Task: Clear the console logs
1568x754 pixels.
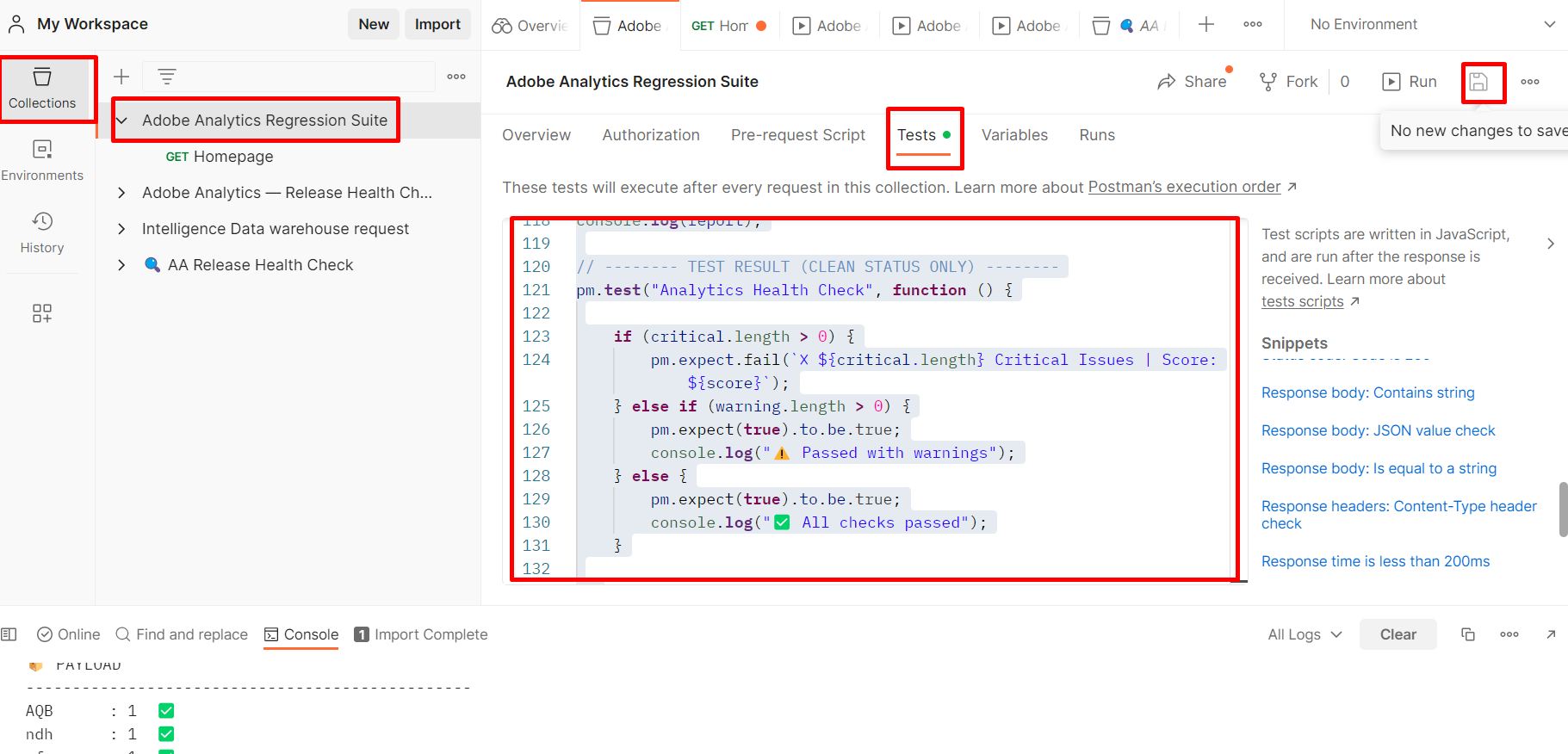Action: (1398, 634)
